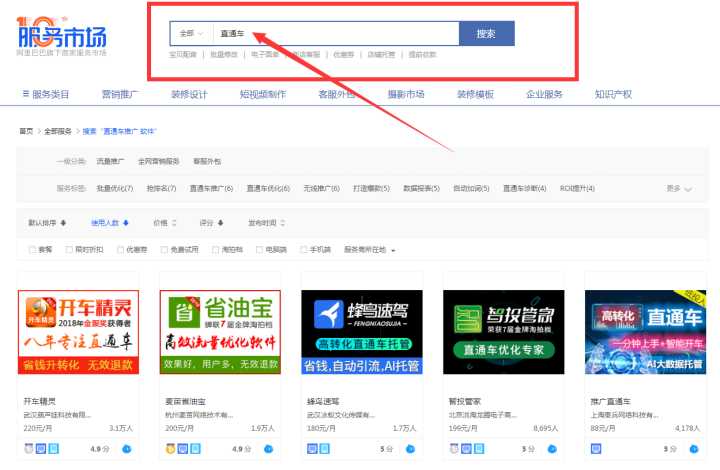This screenshot has width=720, height=470.
Task: Click the blue contact icon under 蜂鸟速驾
Action: point(411,449)
